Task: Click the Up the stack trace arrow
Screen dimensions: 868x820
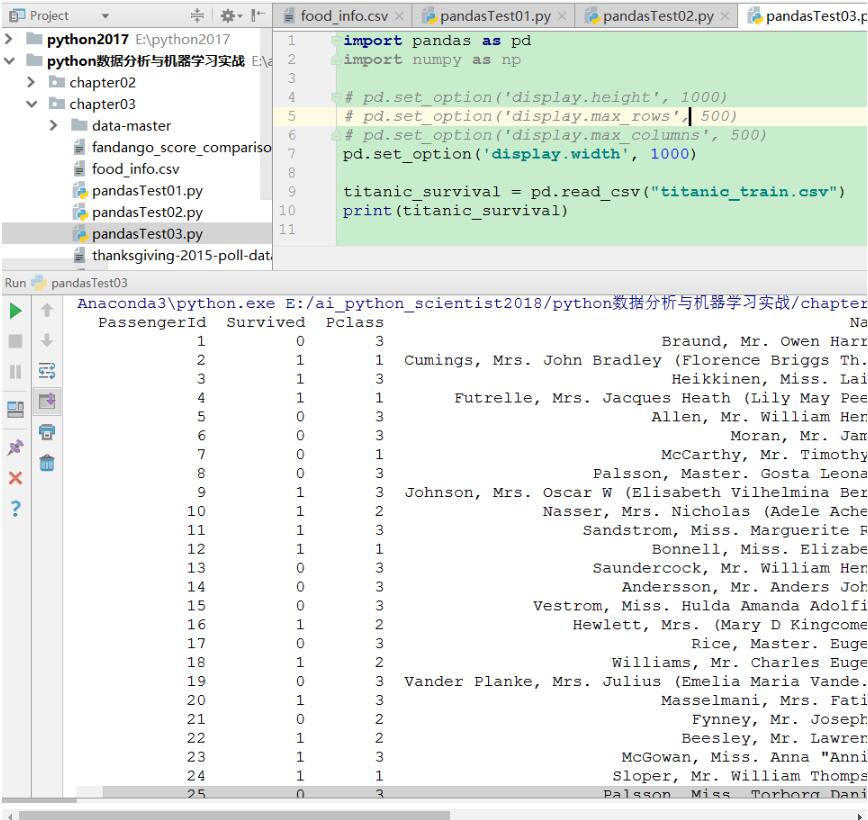Action: (x=47, y=311)
